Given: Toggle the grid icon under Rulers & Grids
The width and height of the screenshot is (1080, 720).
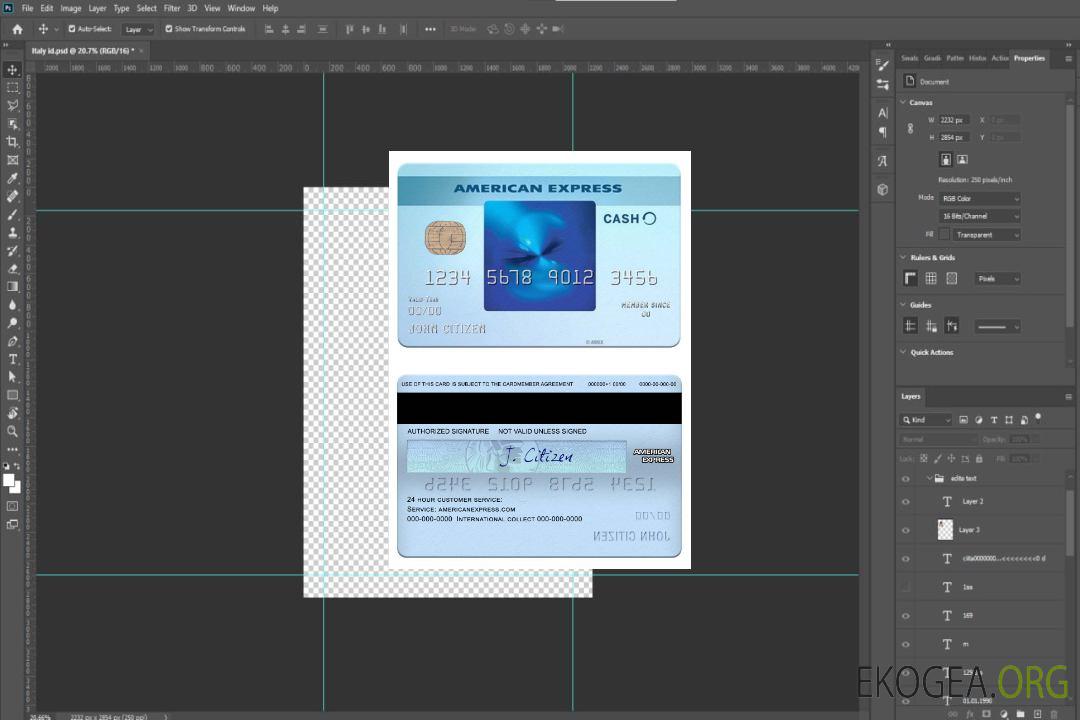Looking at the screenshot, I should point(930,279).
